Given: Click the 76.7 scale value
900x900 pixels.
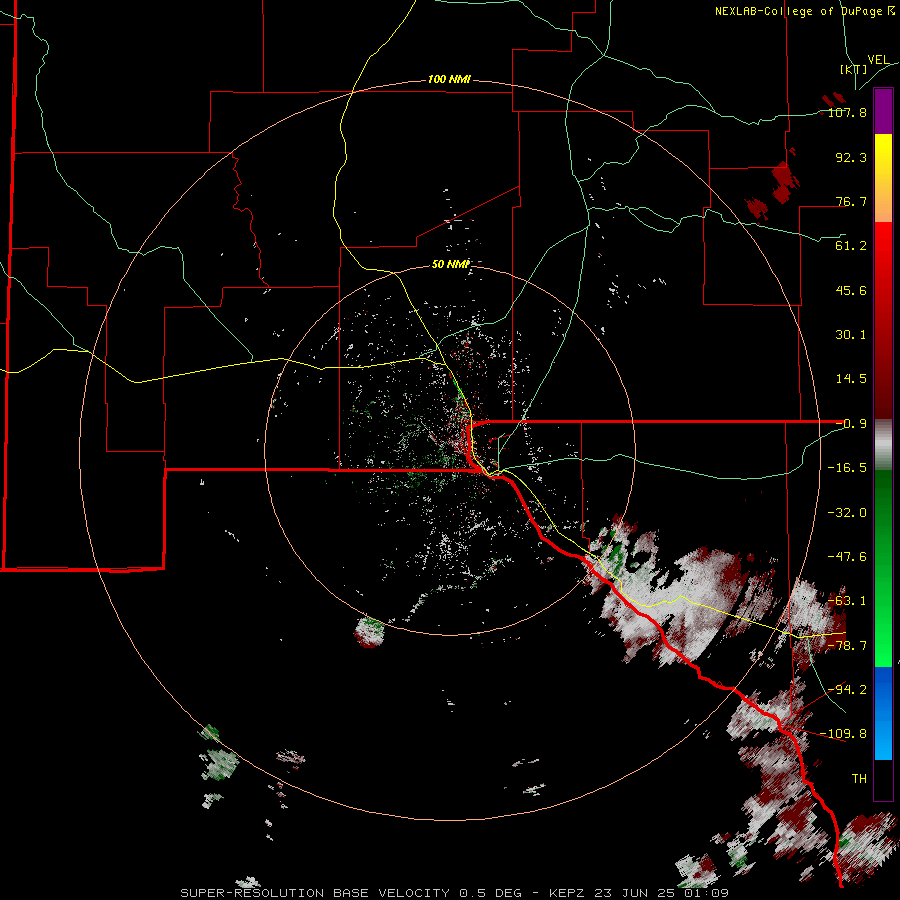Looking at the screenshot, I should pyautogui.click(x=851, y=201).
